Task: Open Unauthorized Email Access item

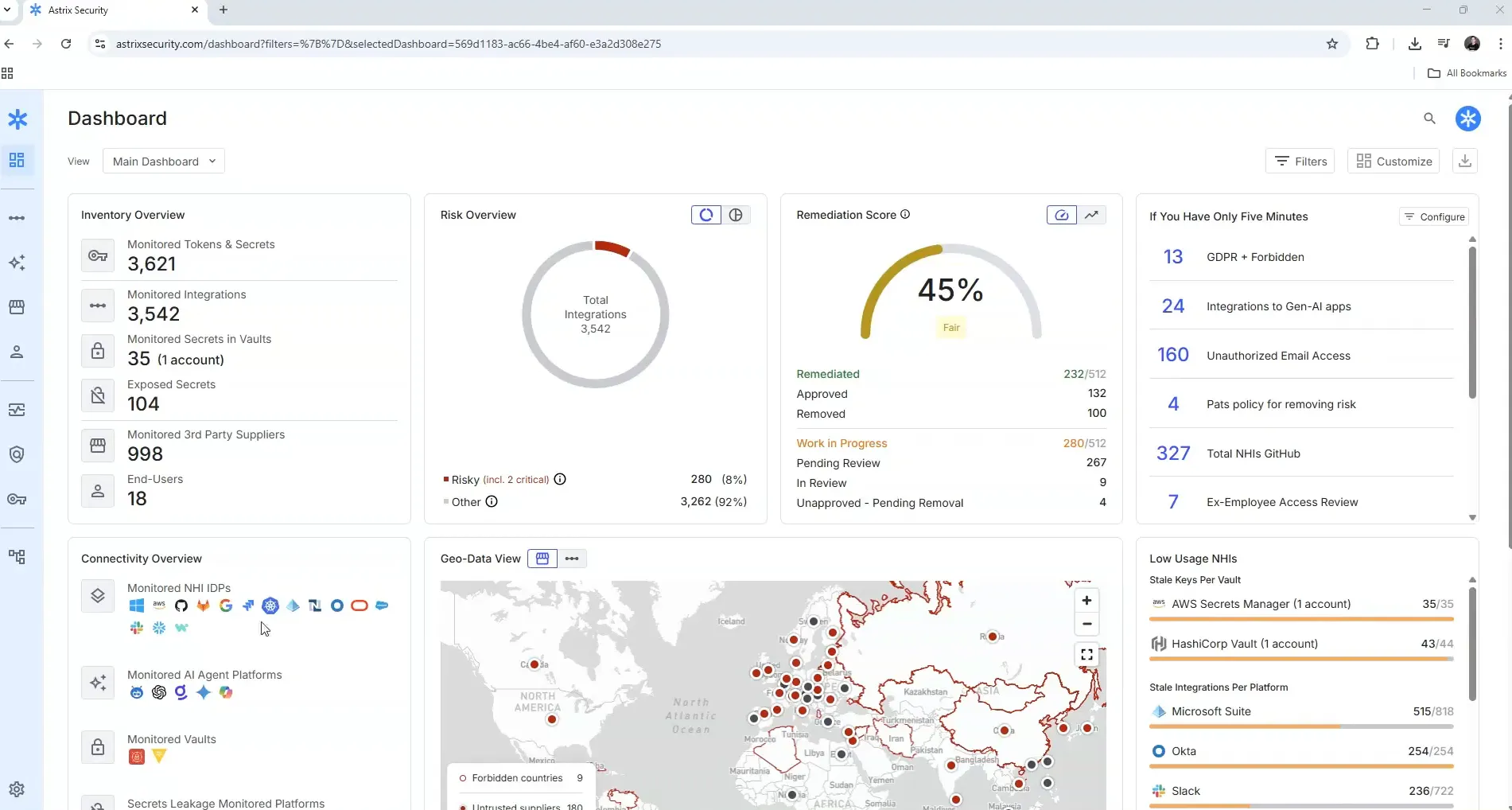Action: [1278, 356]
